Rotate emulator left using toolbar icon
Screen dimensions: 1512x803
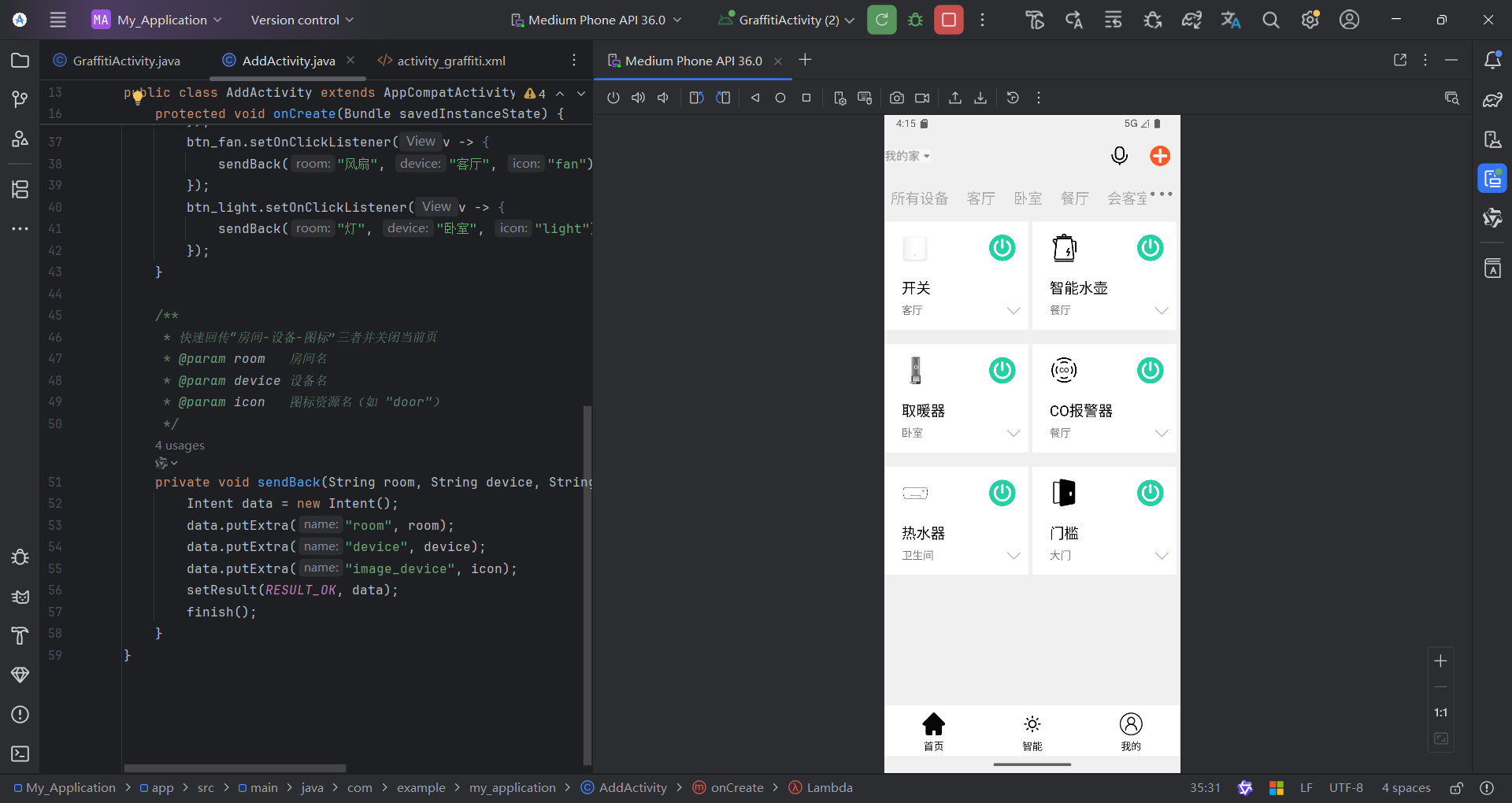[x=696, y=98]
